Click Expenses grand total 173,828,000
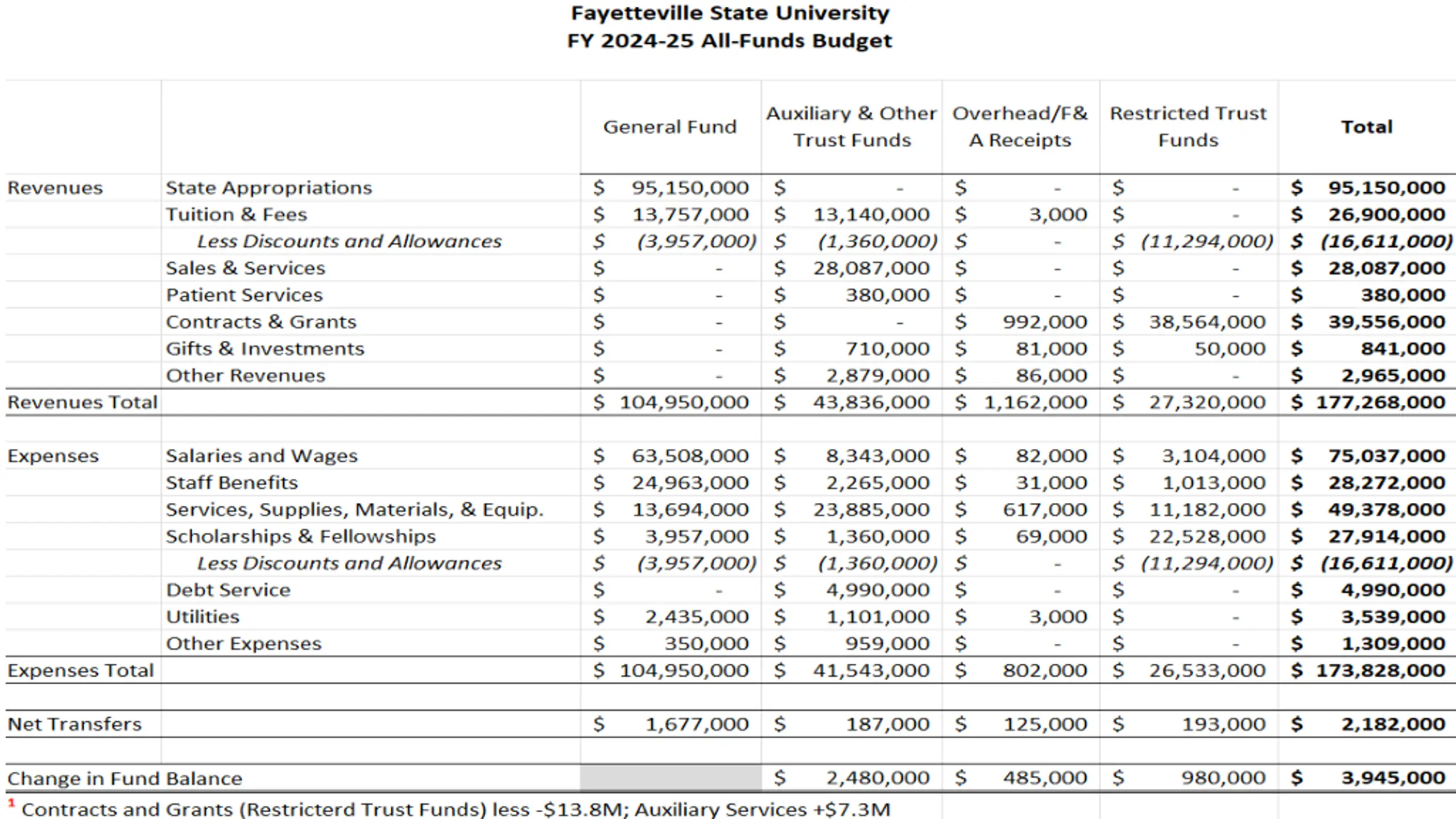The image size is (1456, 819). coord(1381,671)
